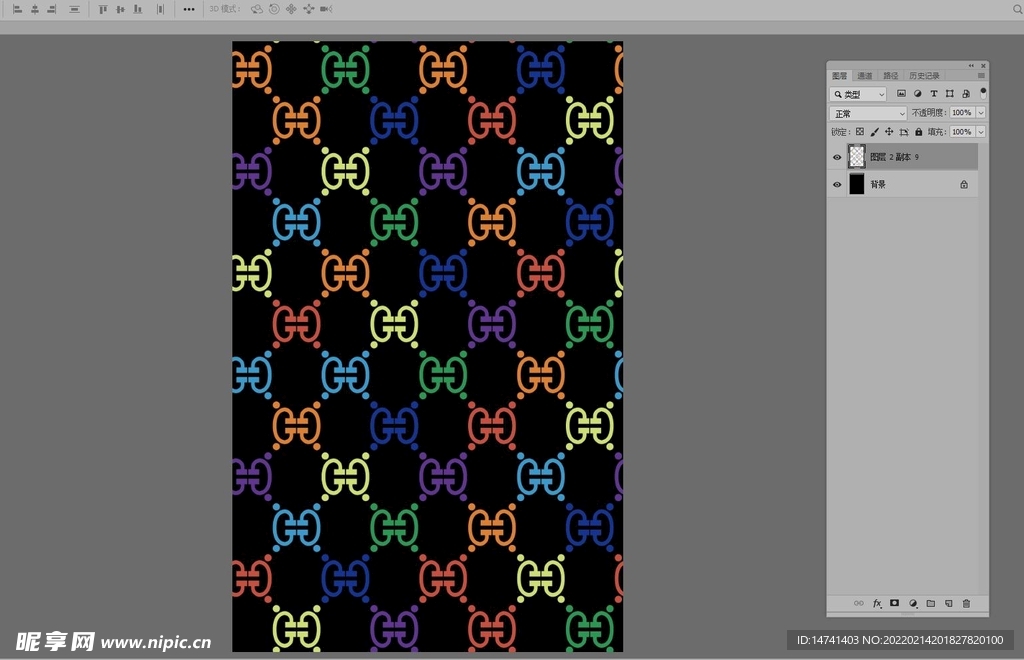Select the 3D pan camera icon

pos(291,9)
